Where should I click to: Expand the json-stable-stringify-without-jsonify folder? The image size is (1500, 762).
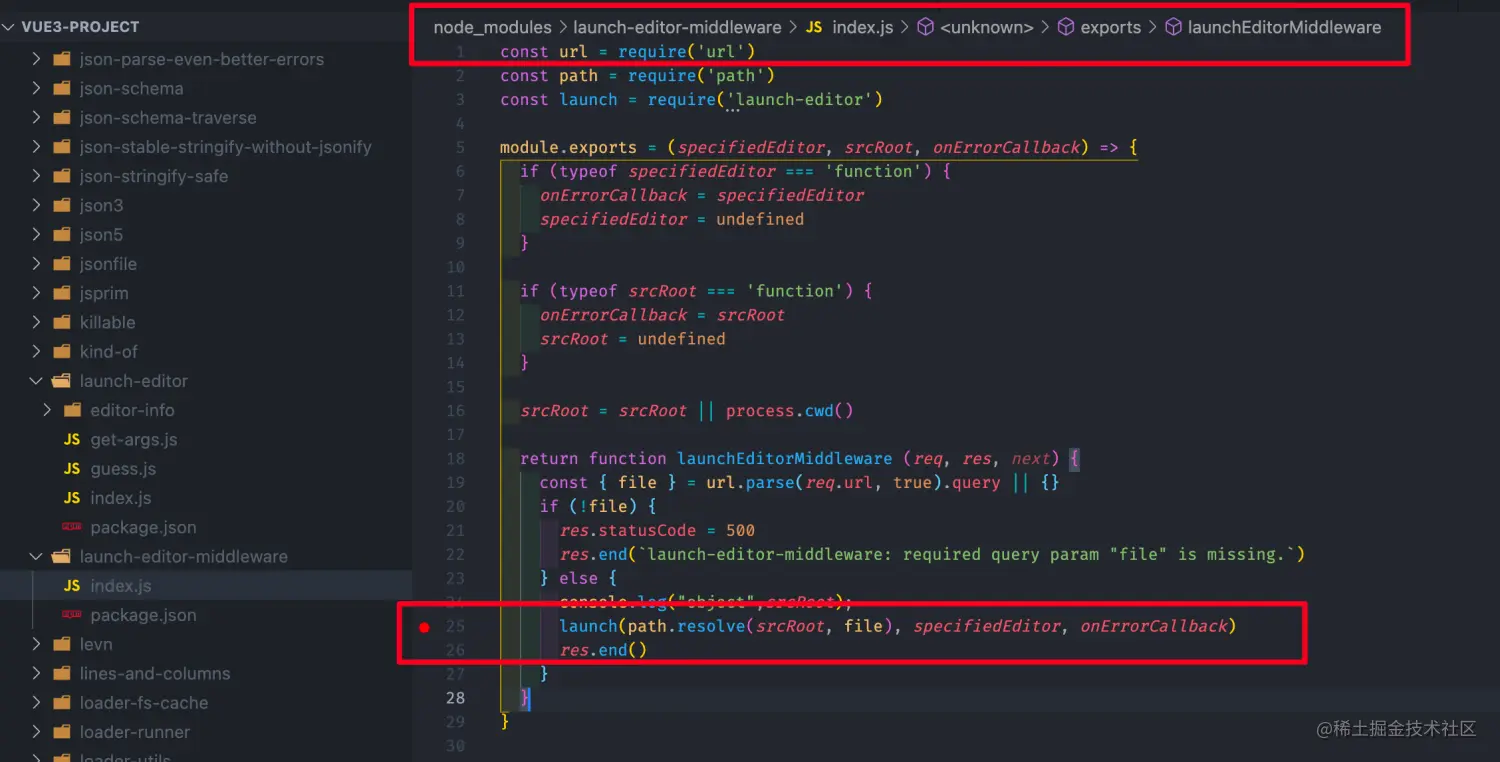coord(36,147)
